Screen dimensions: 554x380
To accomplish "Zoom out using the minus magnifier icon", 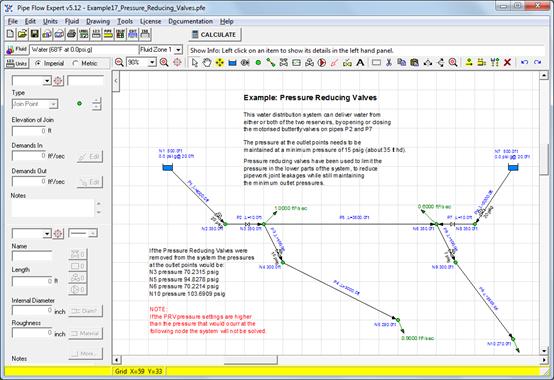I will click(119, 63).
